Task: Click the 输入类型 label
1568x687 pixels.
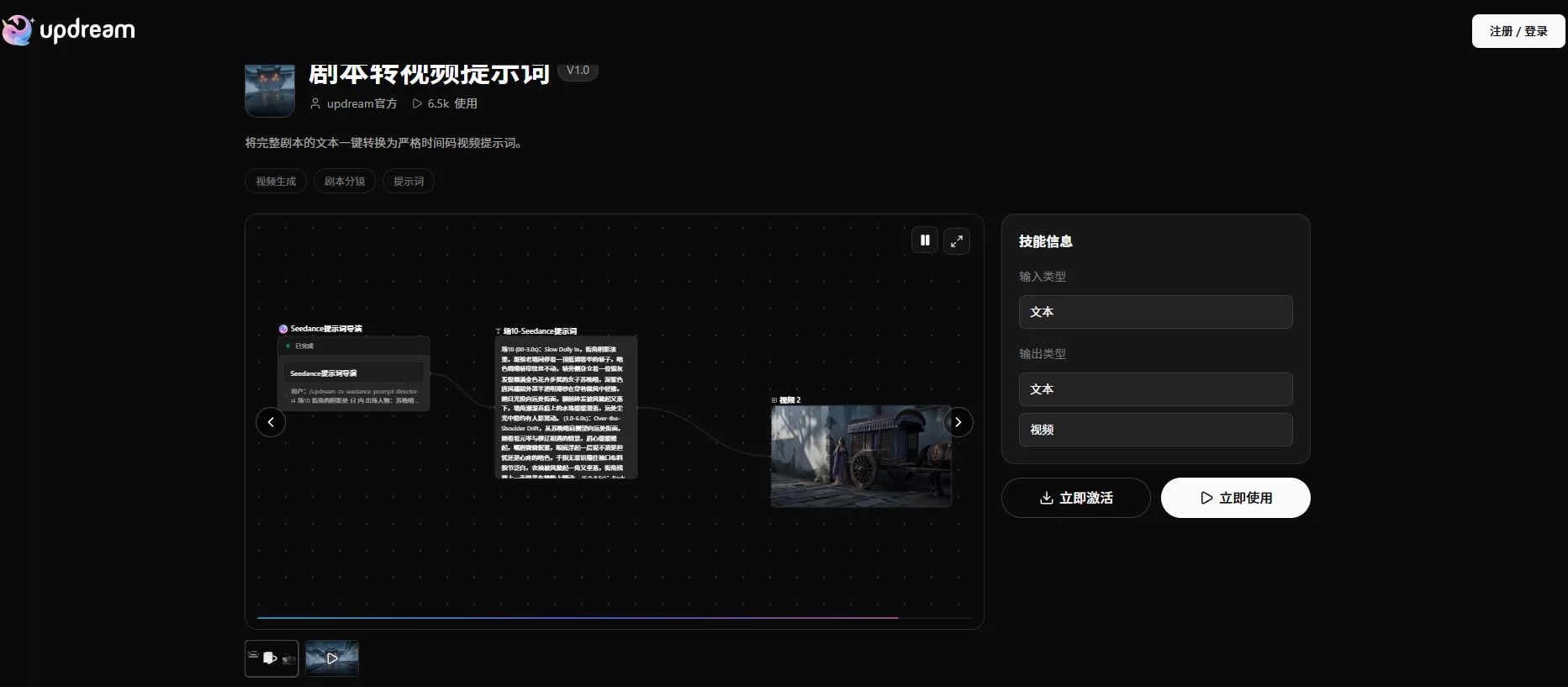Action: (x=1043, y=277)
